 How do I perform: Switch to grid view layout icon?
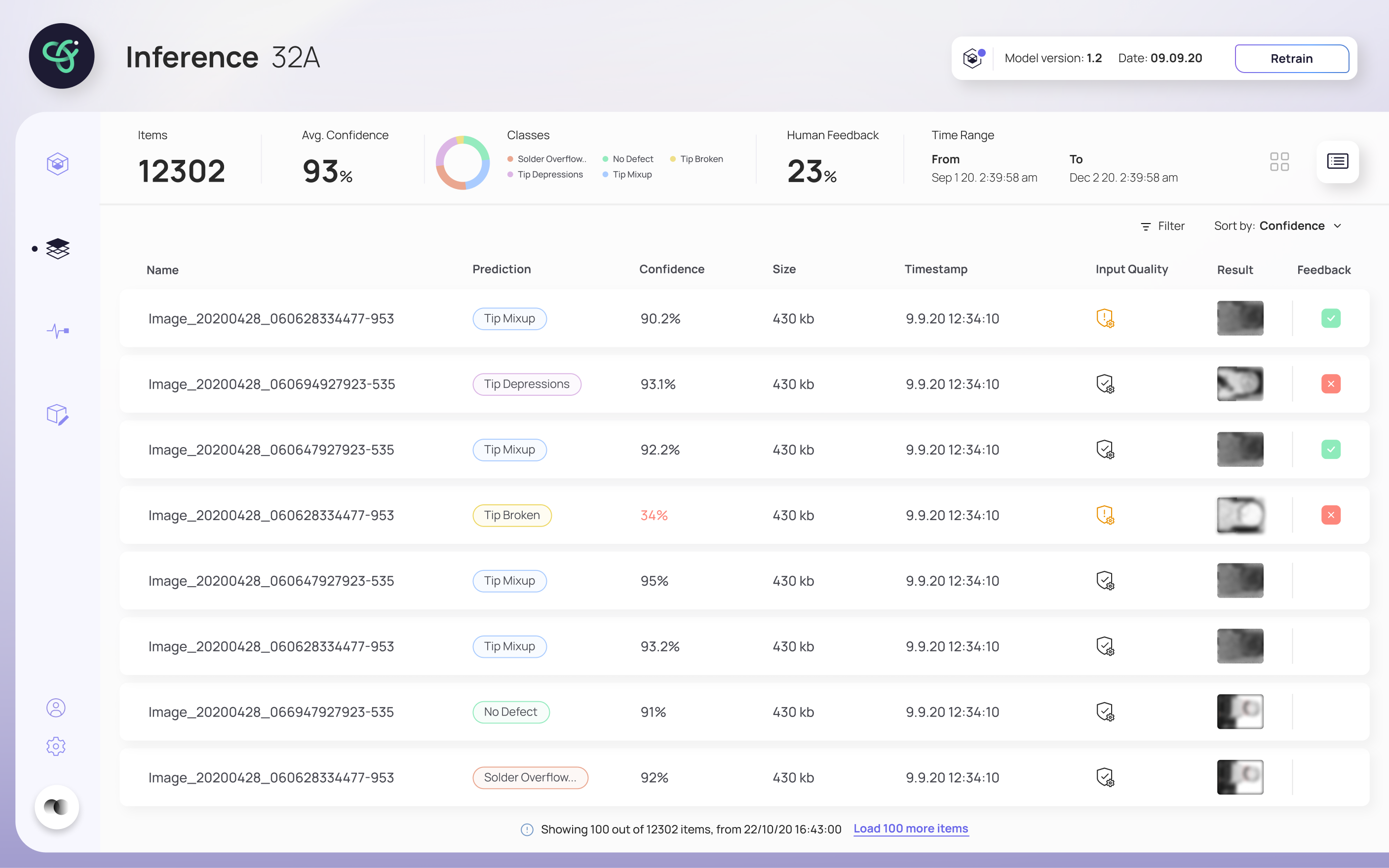(1279, 161)
